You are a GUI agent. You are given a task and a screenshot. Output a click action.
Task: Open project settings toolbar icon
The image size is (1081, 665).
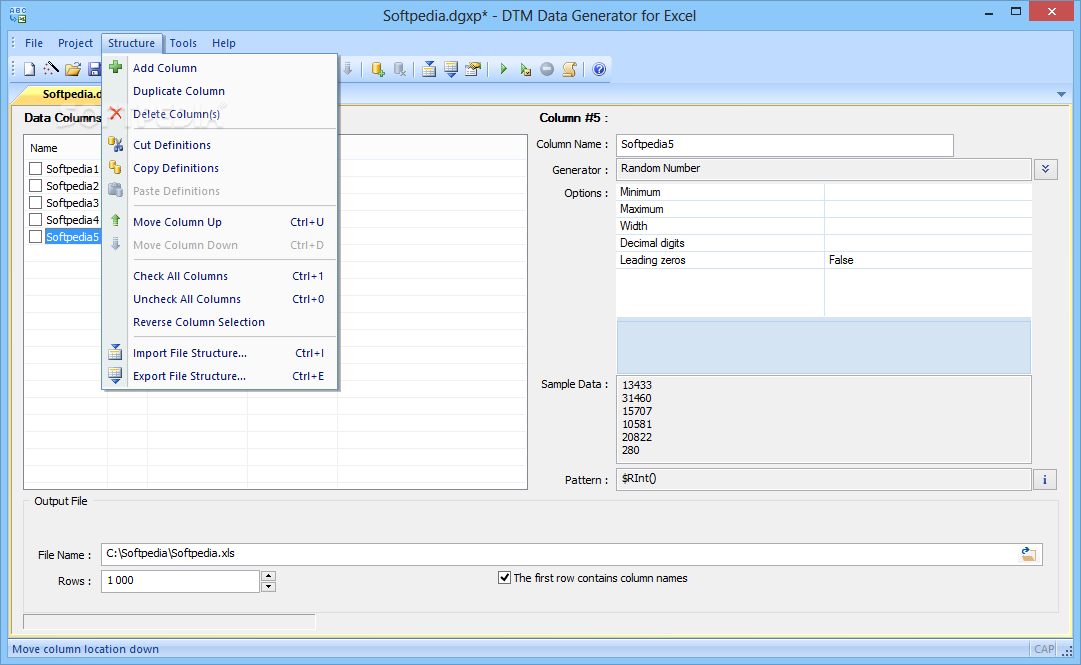(473, 69)
